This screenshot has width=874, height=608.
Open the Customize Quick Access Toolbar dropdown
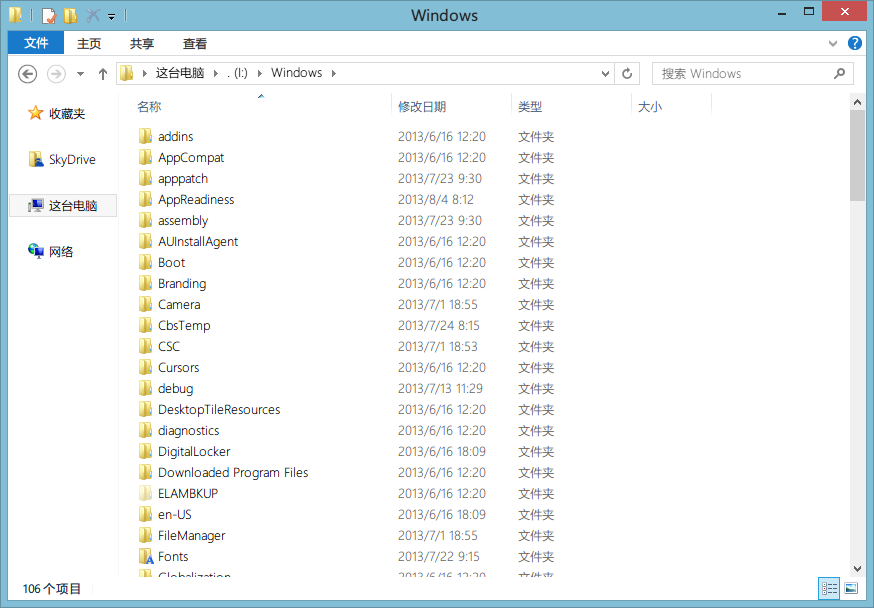point(110,15)
